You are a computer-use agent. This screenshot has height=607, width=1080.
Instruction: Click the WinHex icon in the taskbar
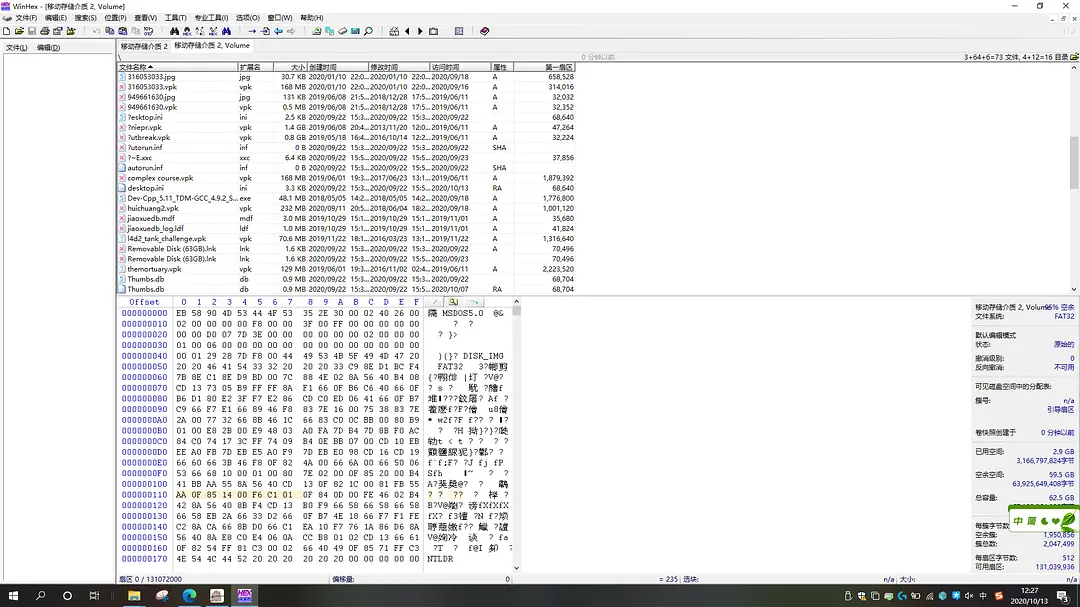[243, 596]
